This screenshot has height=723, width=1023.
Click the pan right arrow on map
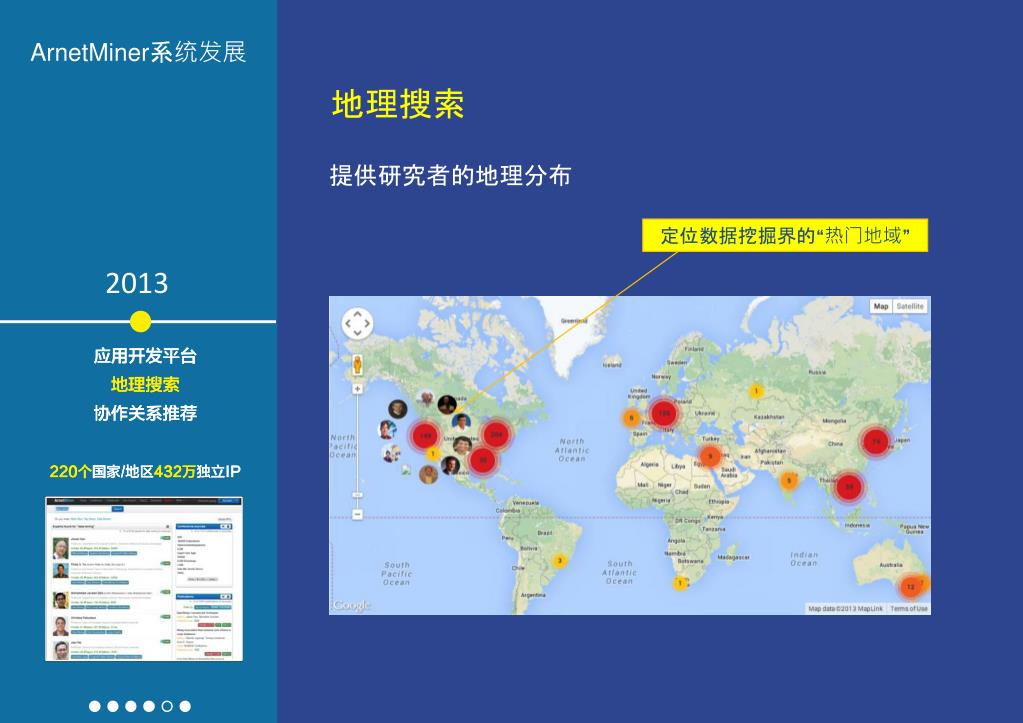(x=367, y=323)
